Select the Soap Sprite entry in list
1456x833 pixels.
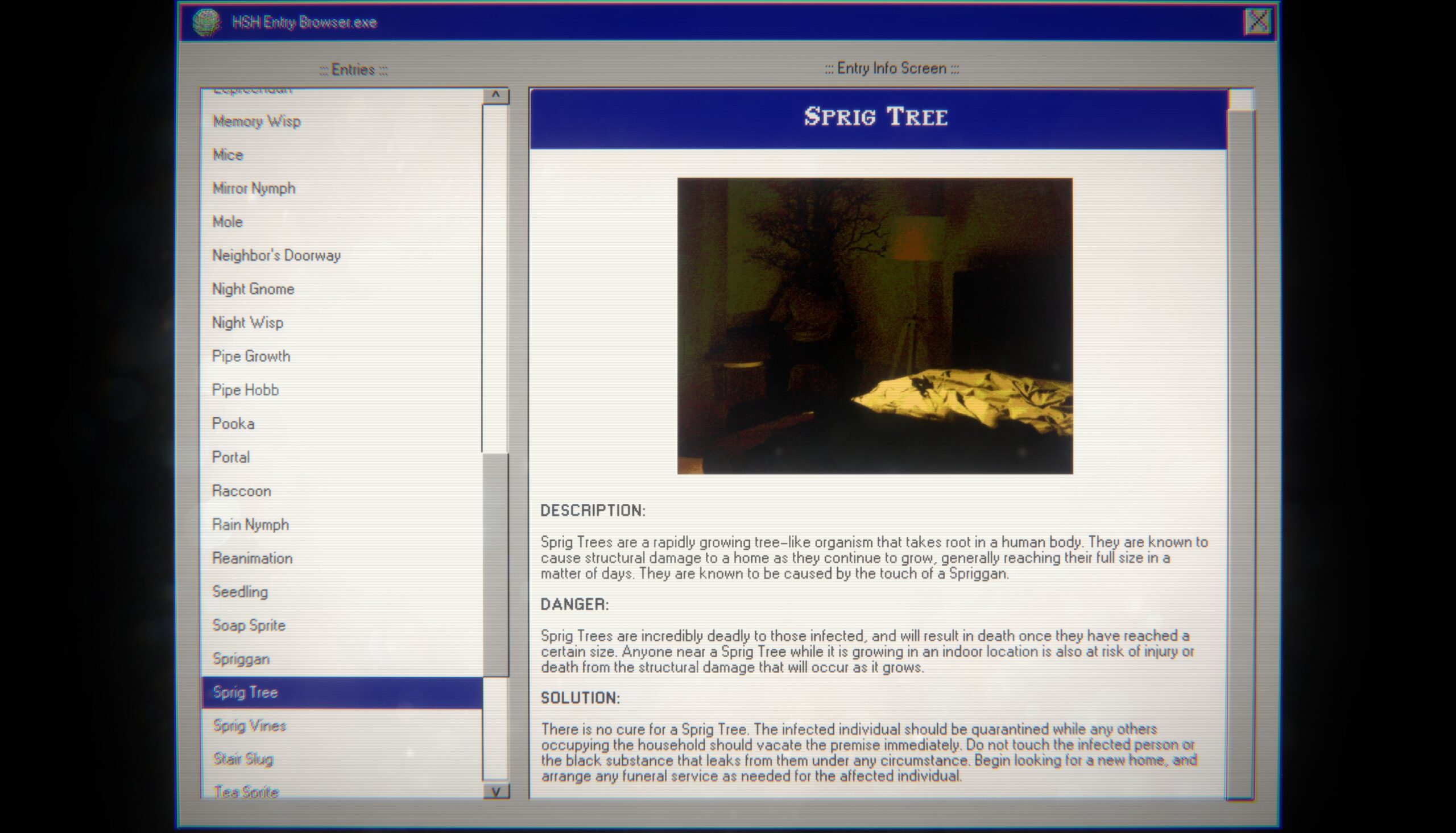(249, 625)
